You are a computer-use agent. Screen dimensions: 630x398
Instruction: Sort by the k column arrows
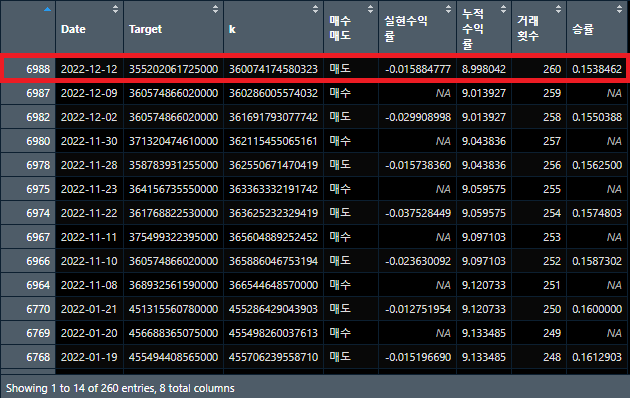pyautogui.click(x=315, y=9)
